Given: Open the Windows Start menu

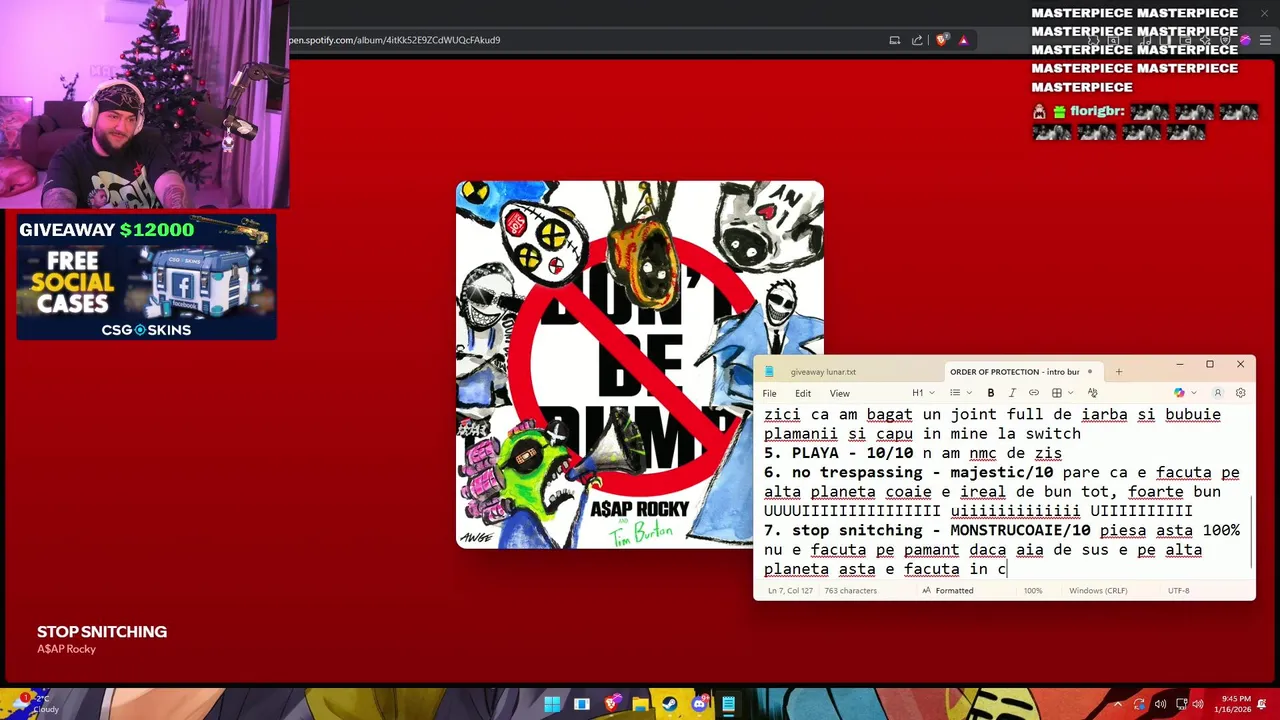Looking at the screenshot, I should [x=552, y=704].
